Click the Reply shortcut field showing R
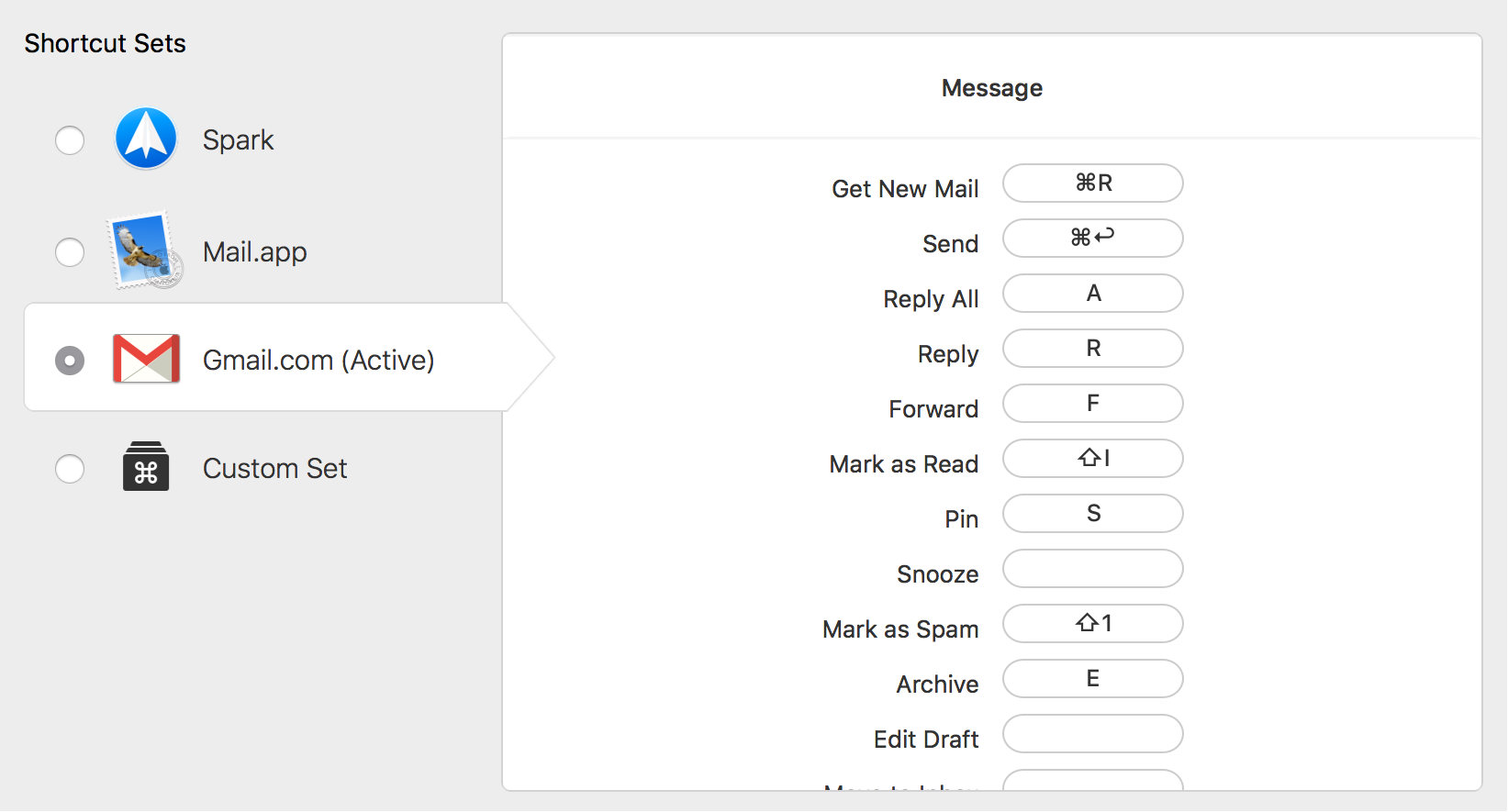This screenshot has width=1508, height=812. coord(1093,349)
